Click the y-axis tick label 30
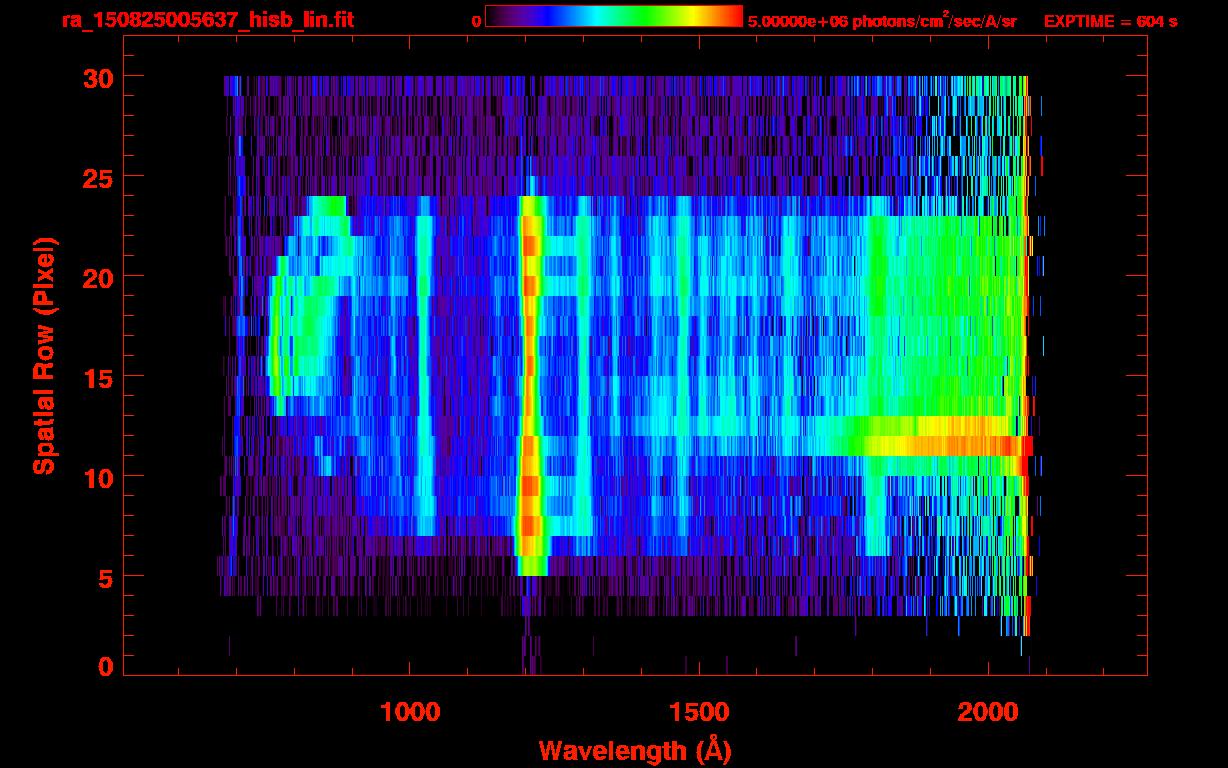The width and height of the screenshot is (1228, 768). point(97,77)
